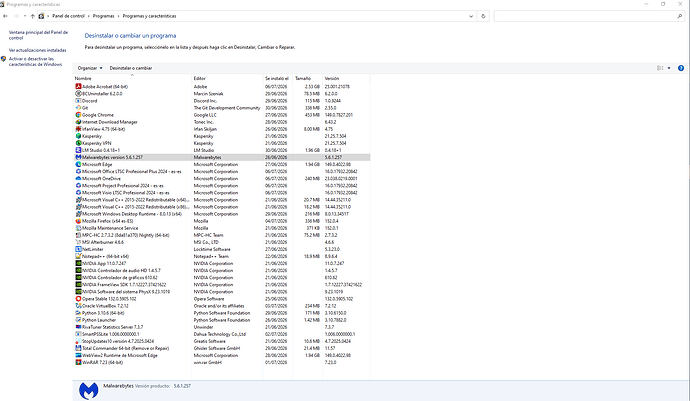Select NVIDIA FrameView SDK row
This screenshot has height=401, width=690.
(222, 284)
